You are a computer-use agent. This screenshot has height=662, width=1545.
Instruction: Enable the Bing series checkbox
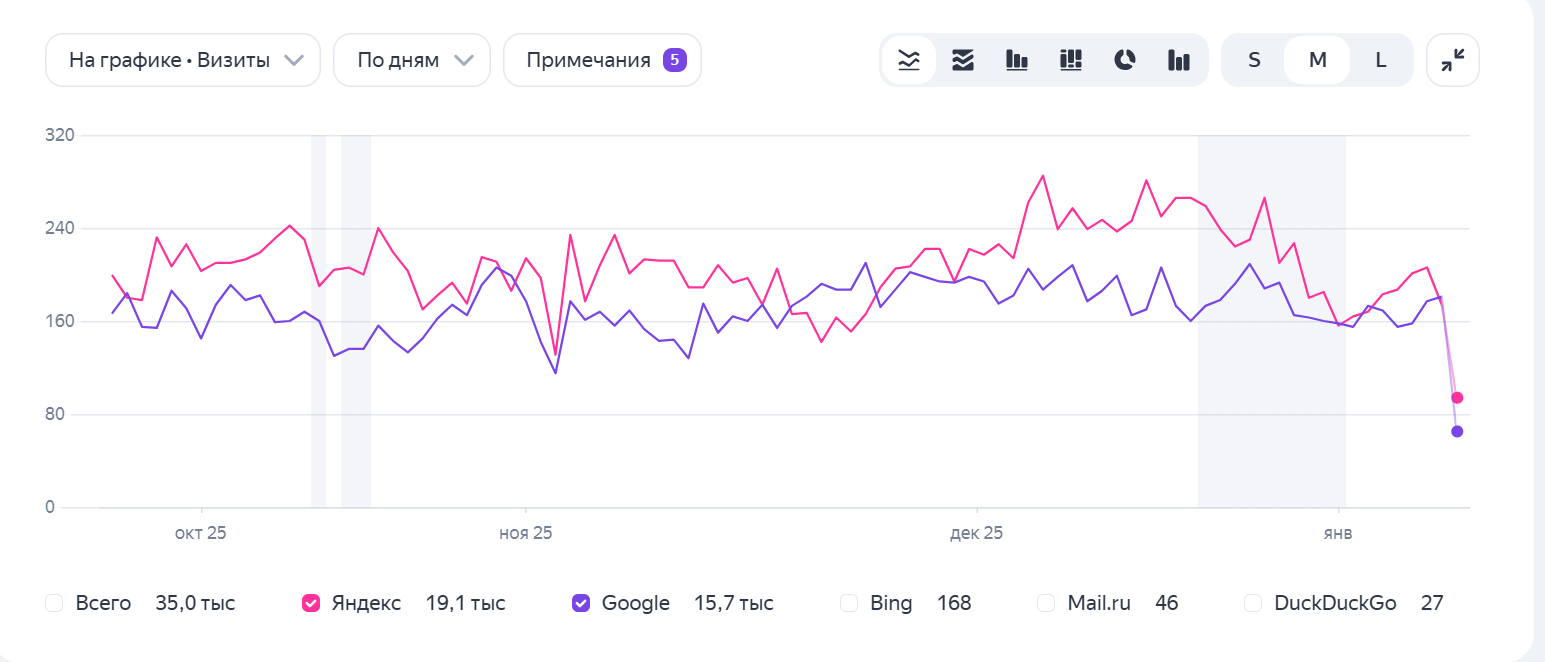point(849,603)
